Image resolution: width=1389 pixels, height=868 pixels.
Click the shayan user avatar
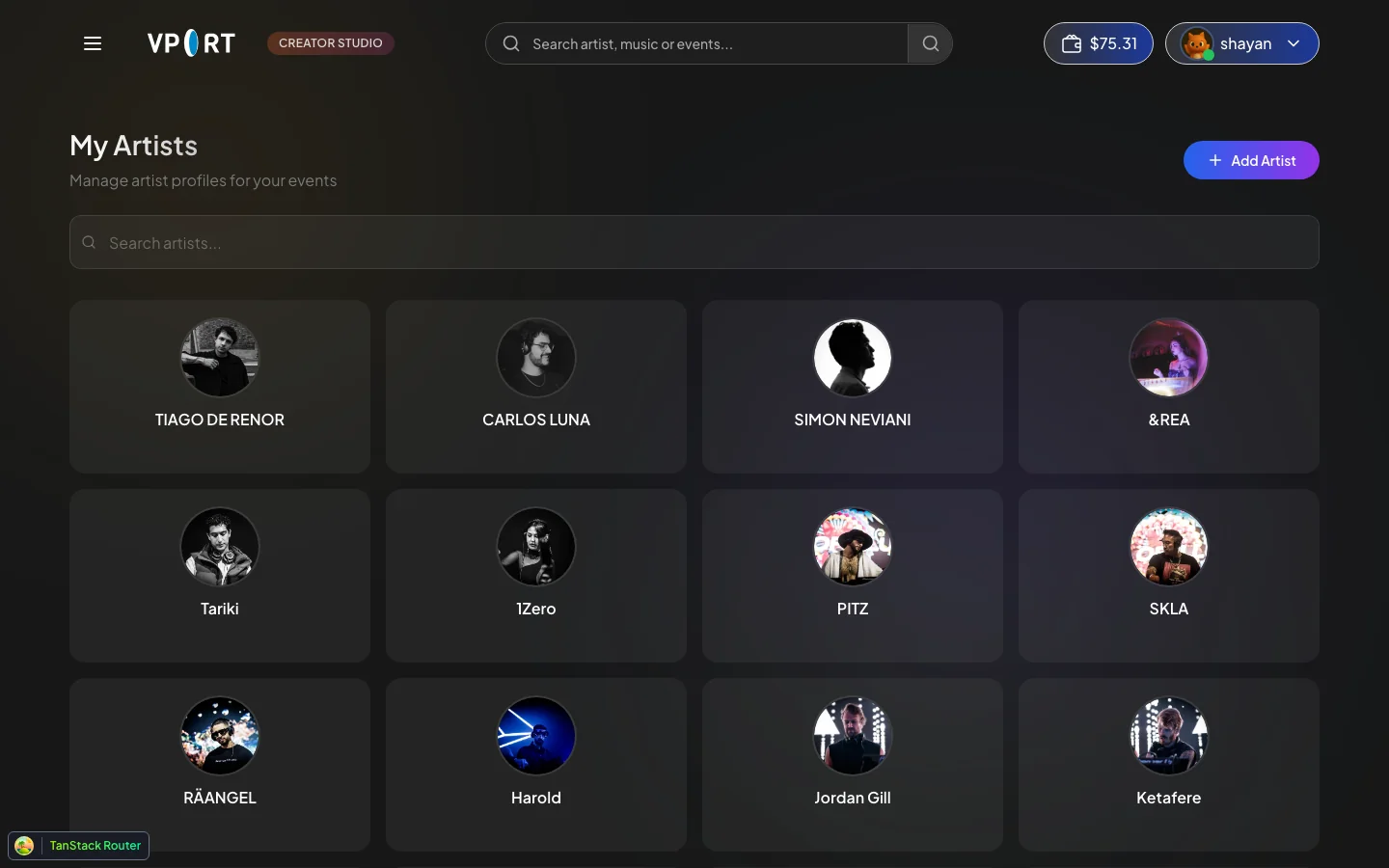click(1197, 43)
